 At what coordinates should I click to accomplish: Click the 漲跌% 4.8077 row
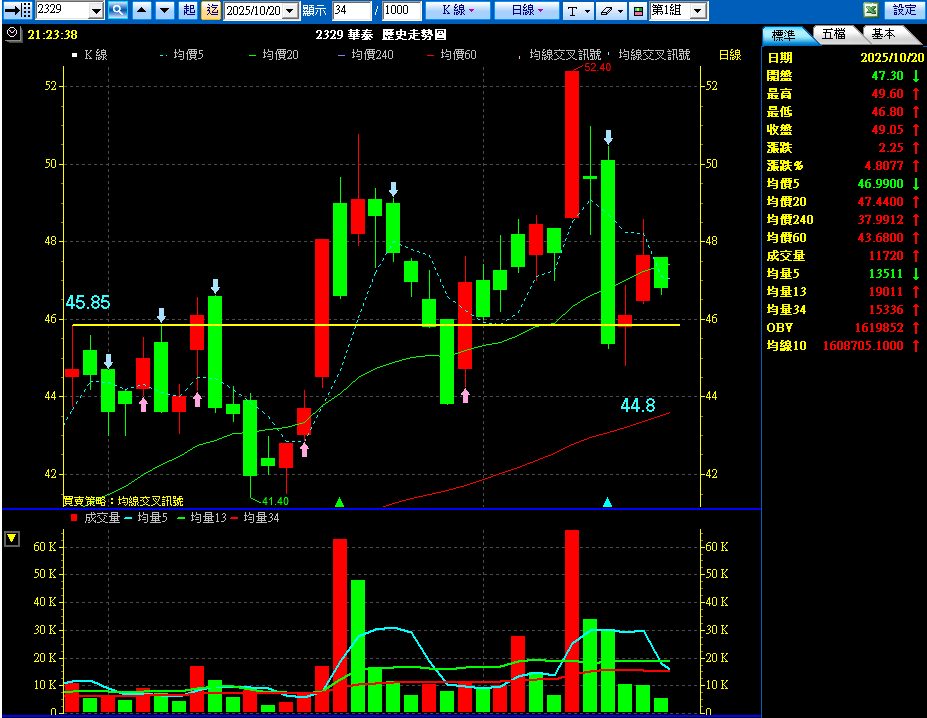click(x=844, y=166)
